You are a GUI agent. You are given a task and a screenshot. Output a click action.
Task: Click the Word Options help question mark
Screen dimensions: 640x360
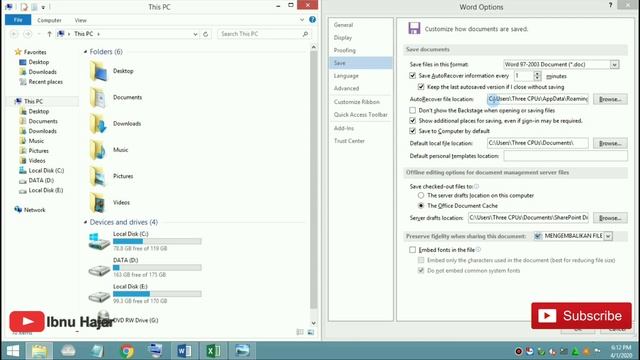coord(611,5)
